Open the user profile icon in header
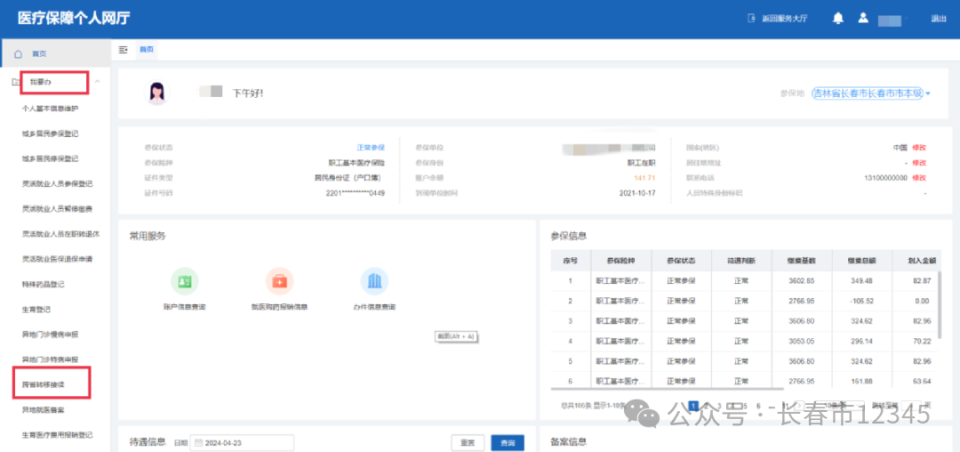Viewport: 960px width, 452px height. [x=863, y=18]
